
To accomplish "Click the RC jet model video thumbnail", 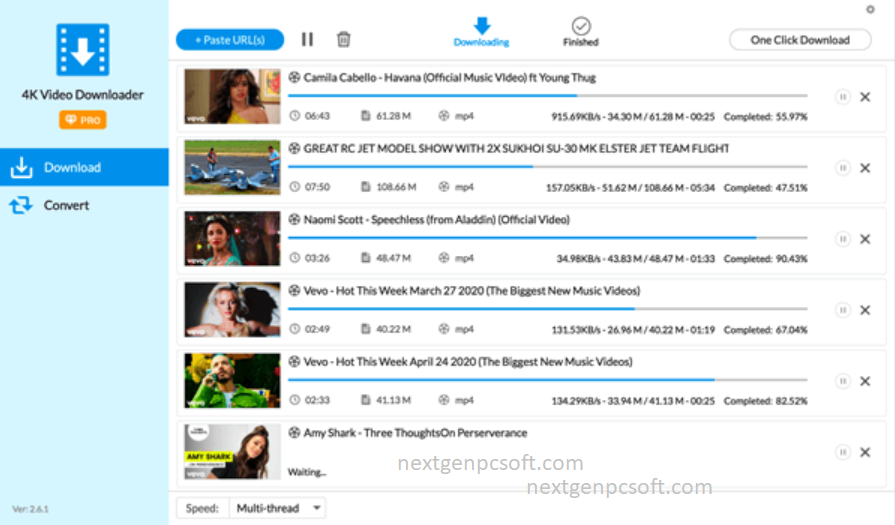I will [x=232, y=168].
